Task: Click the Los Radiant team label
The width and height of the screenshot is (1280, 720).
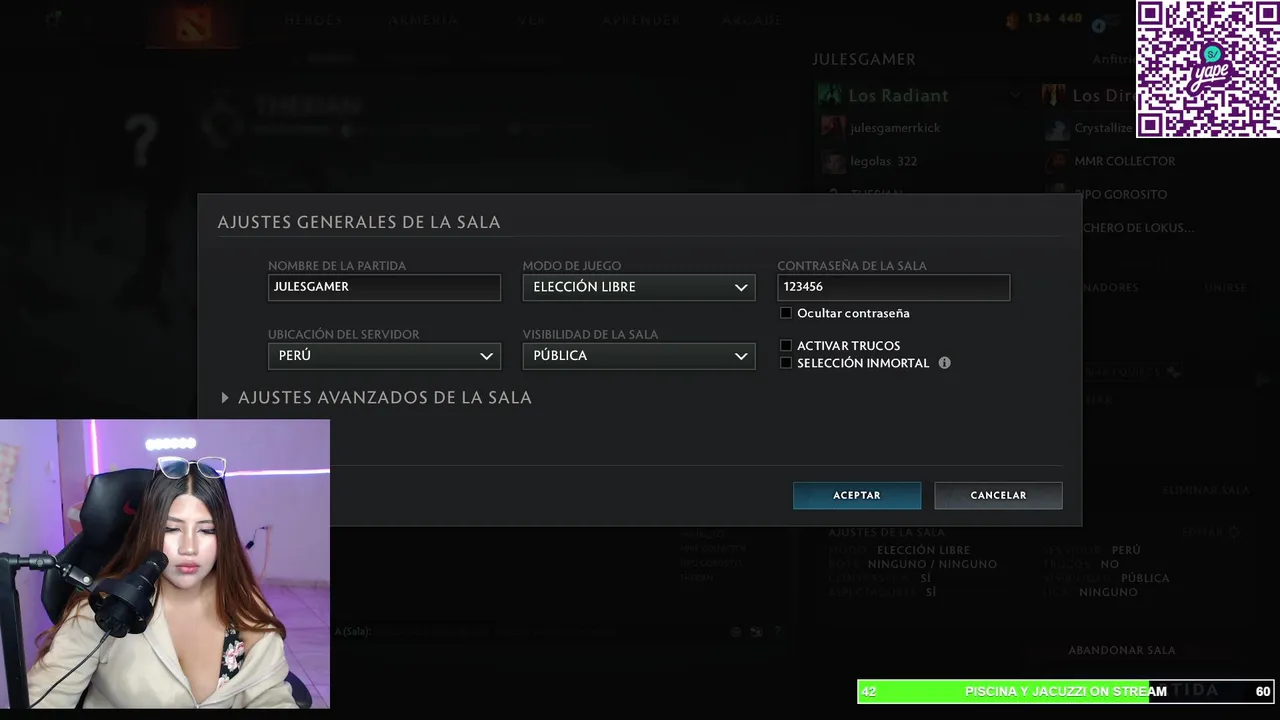Action: 898,96
